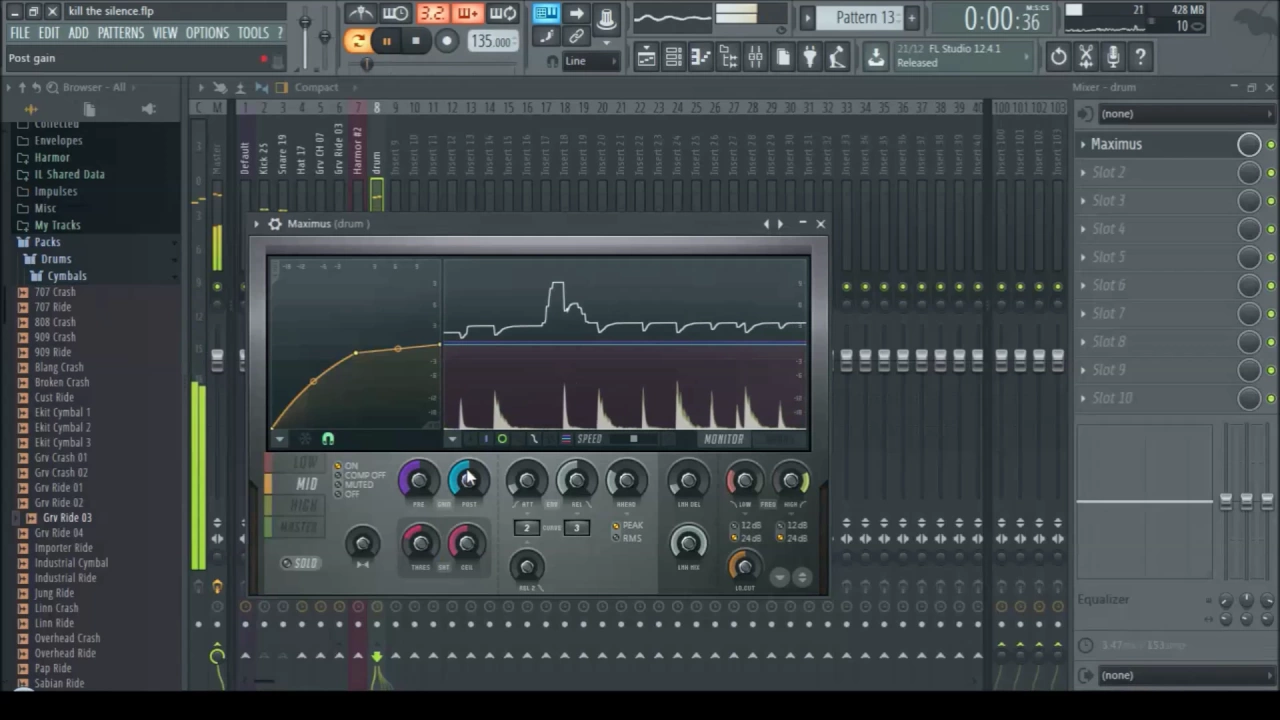Image resolution: width=1280 pixels, height=720 pixels.
Task: Open the piano roll view icon
Action: (700, 58)
